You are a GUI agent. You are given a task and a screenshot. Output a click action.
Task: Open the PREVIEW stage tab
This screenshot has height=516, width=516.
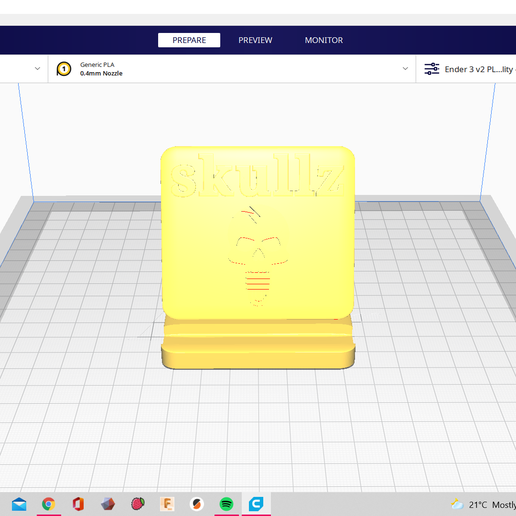click(255, 40)
